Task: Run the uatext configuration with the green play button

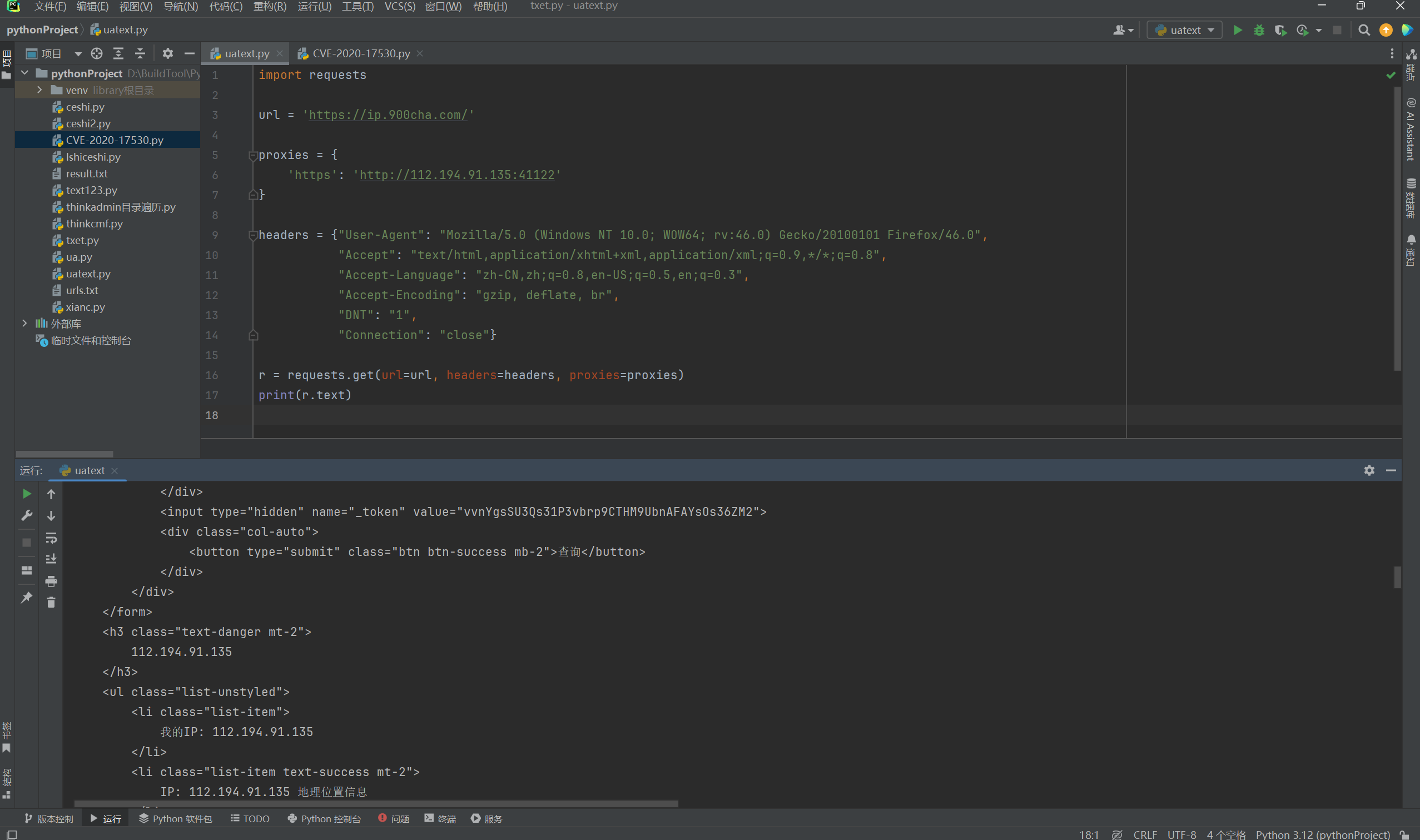Action: [1238, 30]
